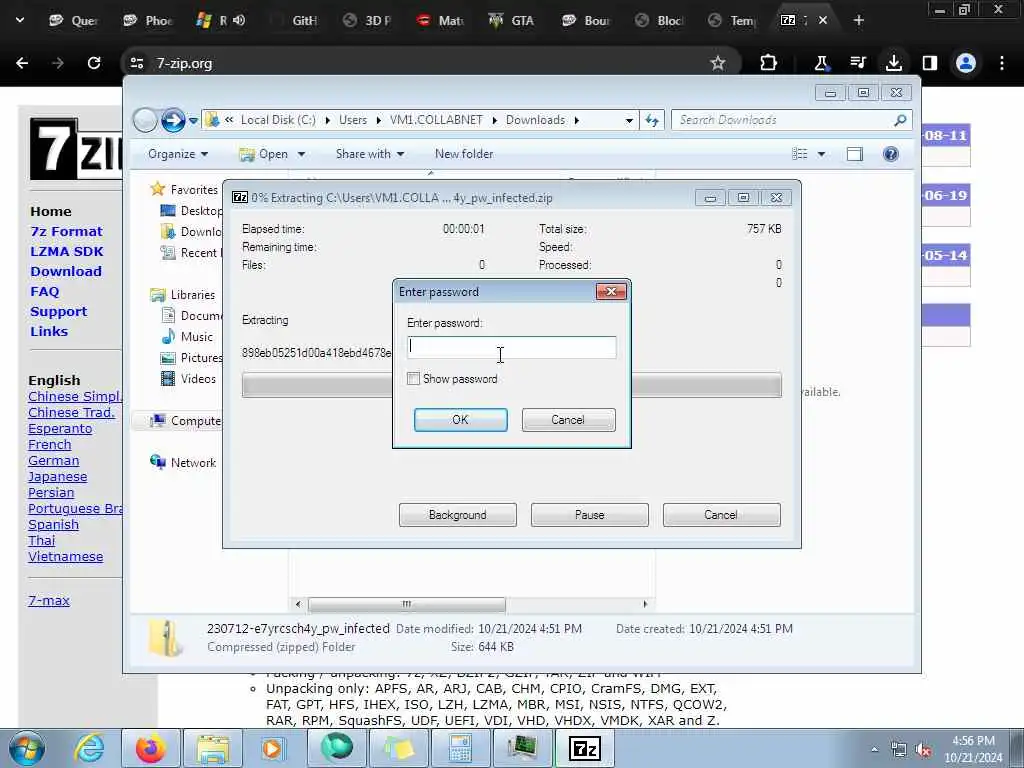Open media controls icon in Chrome toolbar
This screenshot has height=768, width=1024.
tap(857, 63)
